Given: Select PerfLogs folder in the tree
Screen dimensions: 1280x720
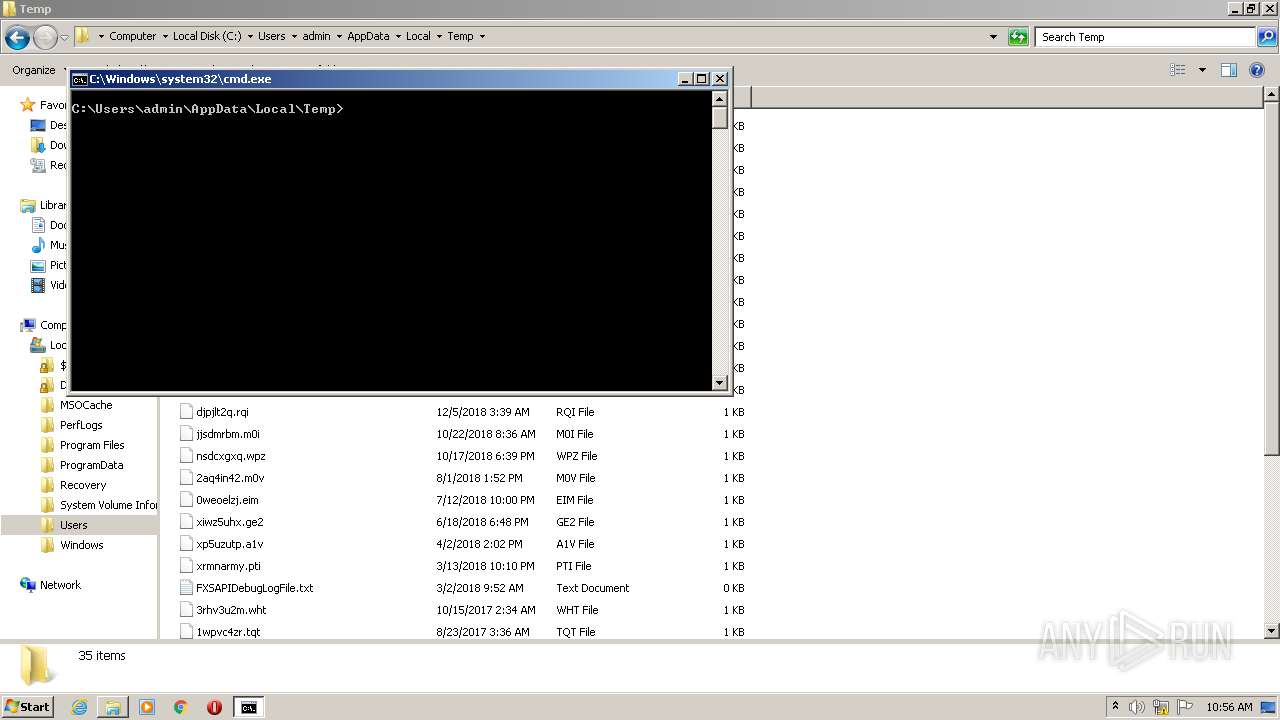Looking at the screenshot, I should [81, 425].
